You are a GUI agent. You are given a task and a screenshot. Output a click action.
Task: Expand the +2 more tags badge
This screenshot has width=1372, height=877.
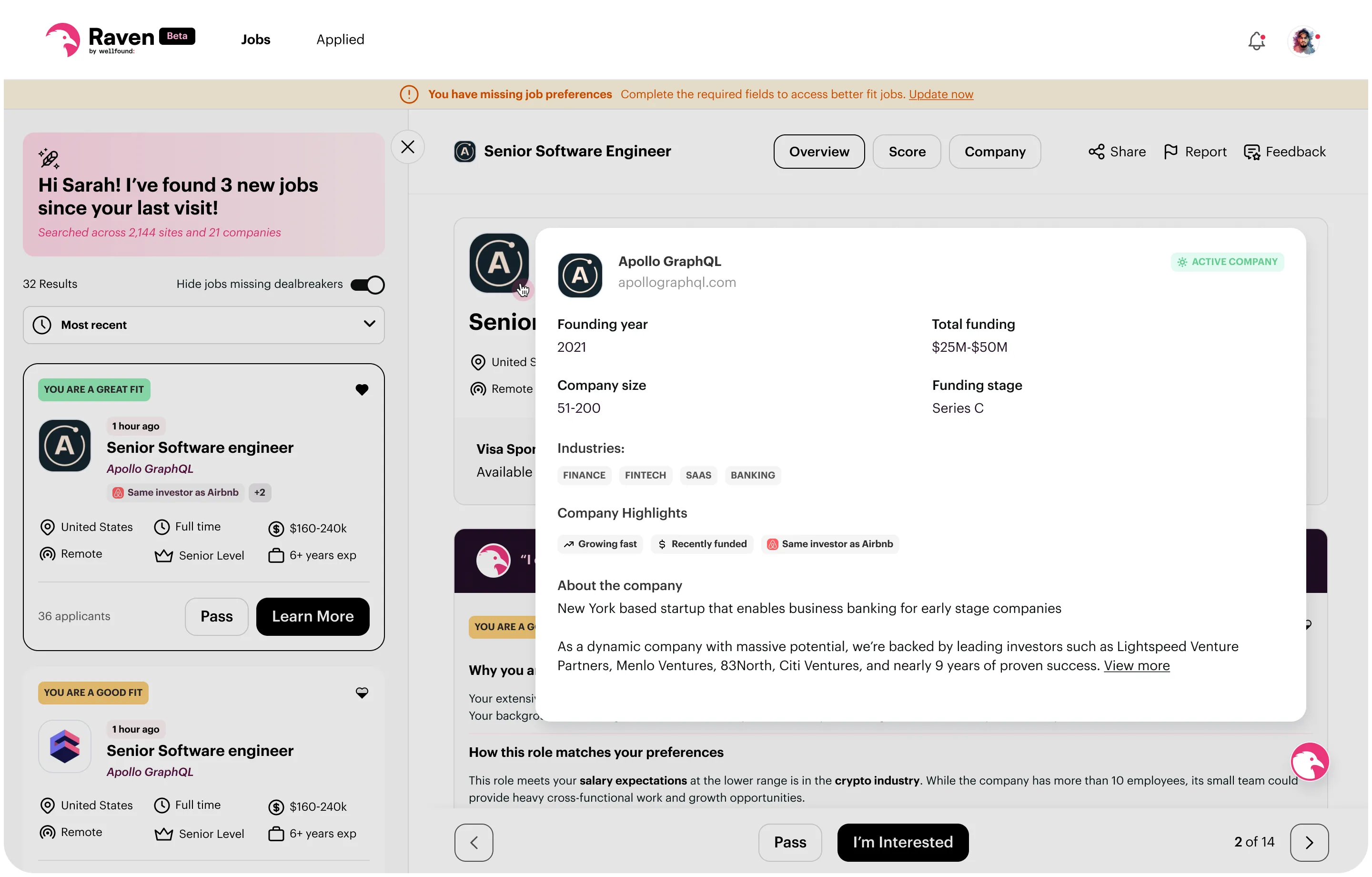click(x=260, y=493)
